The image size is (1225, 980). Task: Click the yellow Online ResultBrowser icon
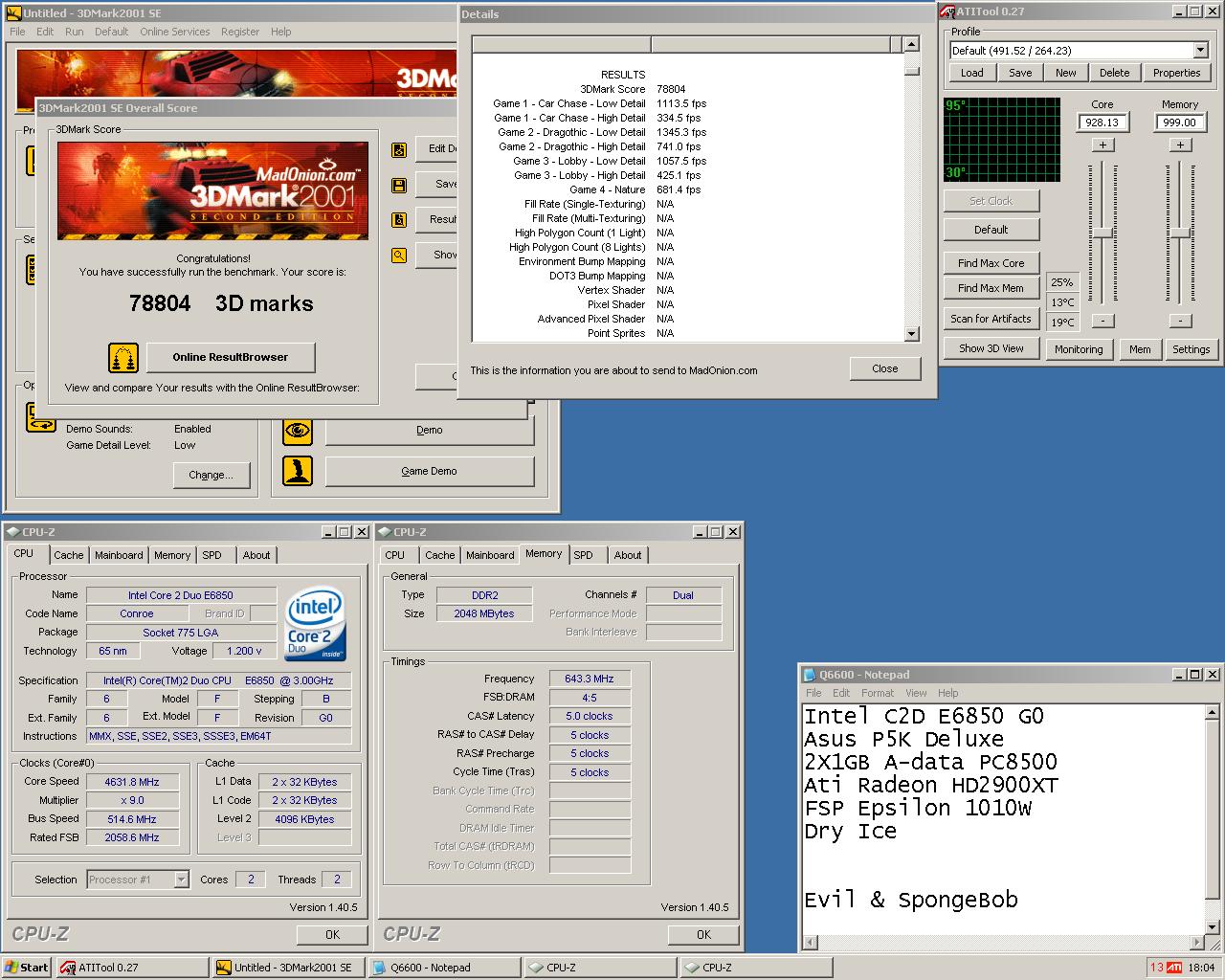[x=123, y=357]
